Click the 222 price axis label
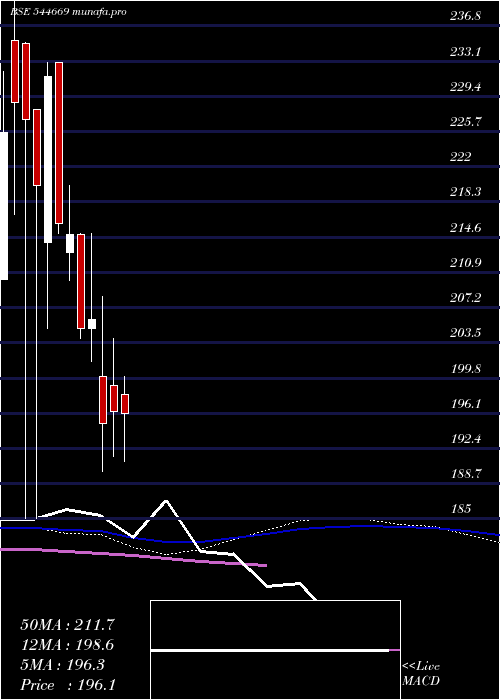Screen dimensions: 500x700 pyautogui.click(x=460, y=157)
